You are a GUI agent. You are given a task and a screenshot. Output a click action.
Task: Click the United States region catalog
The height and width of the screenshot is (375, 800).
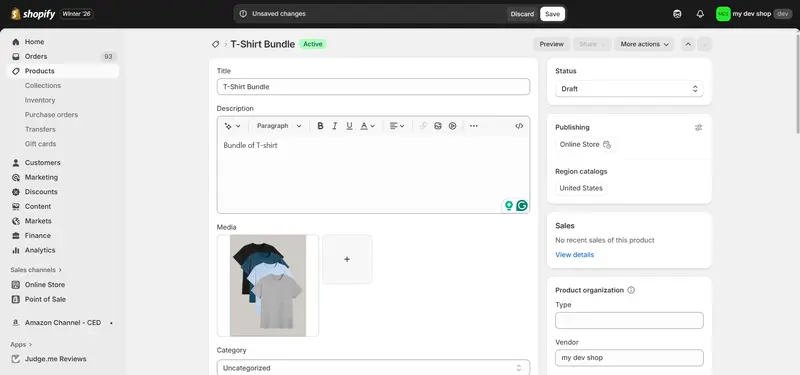pos(581,188)
